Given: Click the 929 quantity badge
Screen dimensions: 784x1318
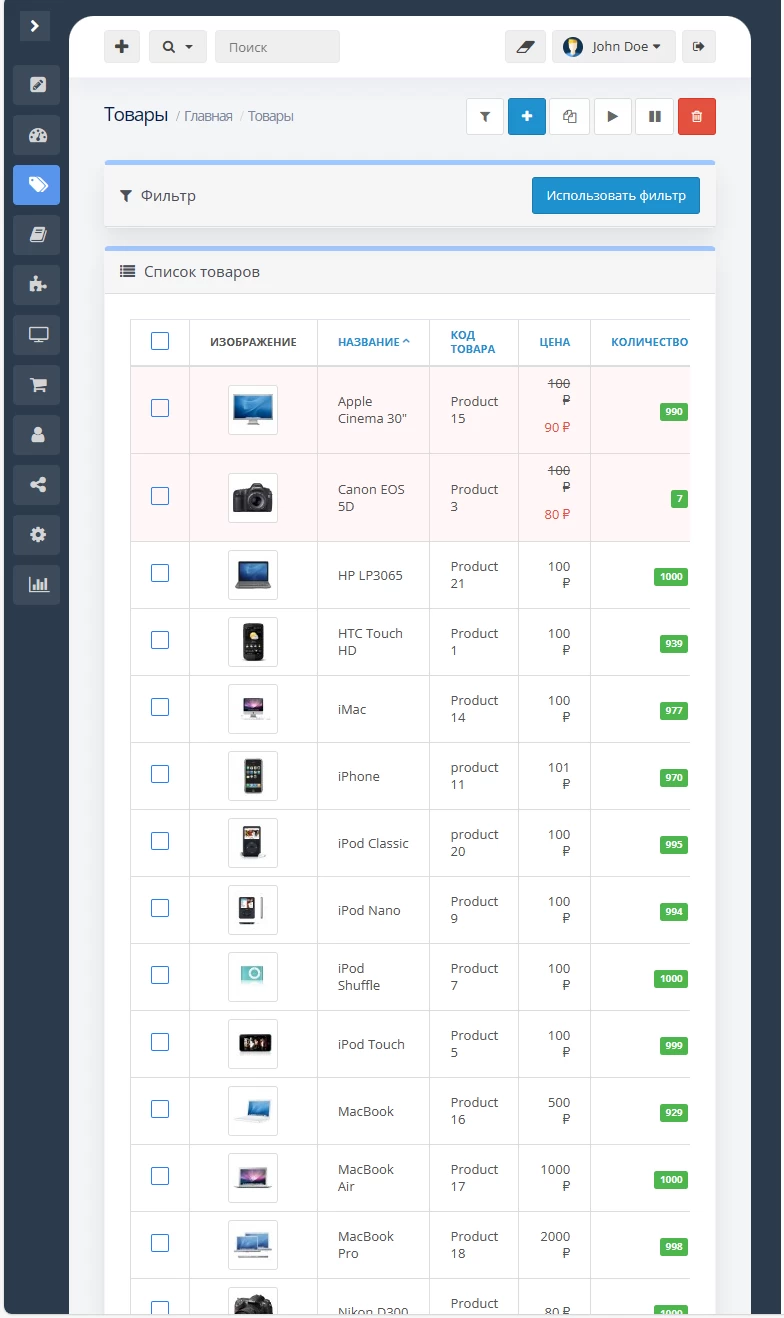Looking at the screenshot, I should point(674,1113).
